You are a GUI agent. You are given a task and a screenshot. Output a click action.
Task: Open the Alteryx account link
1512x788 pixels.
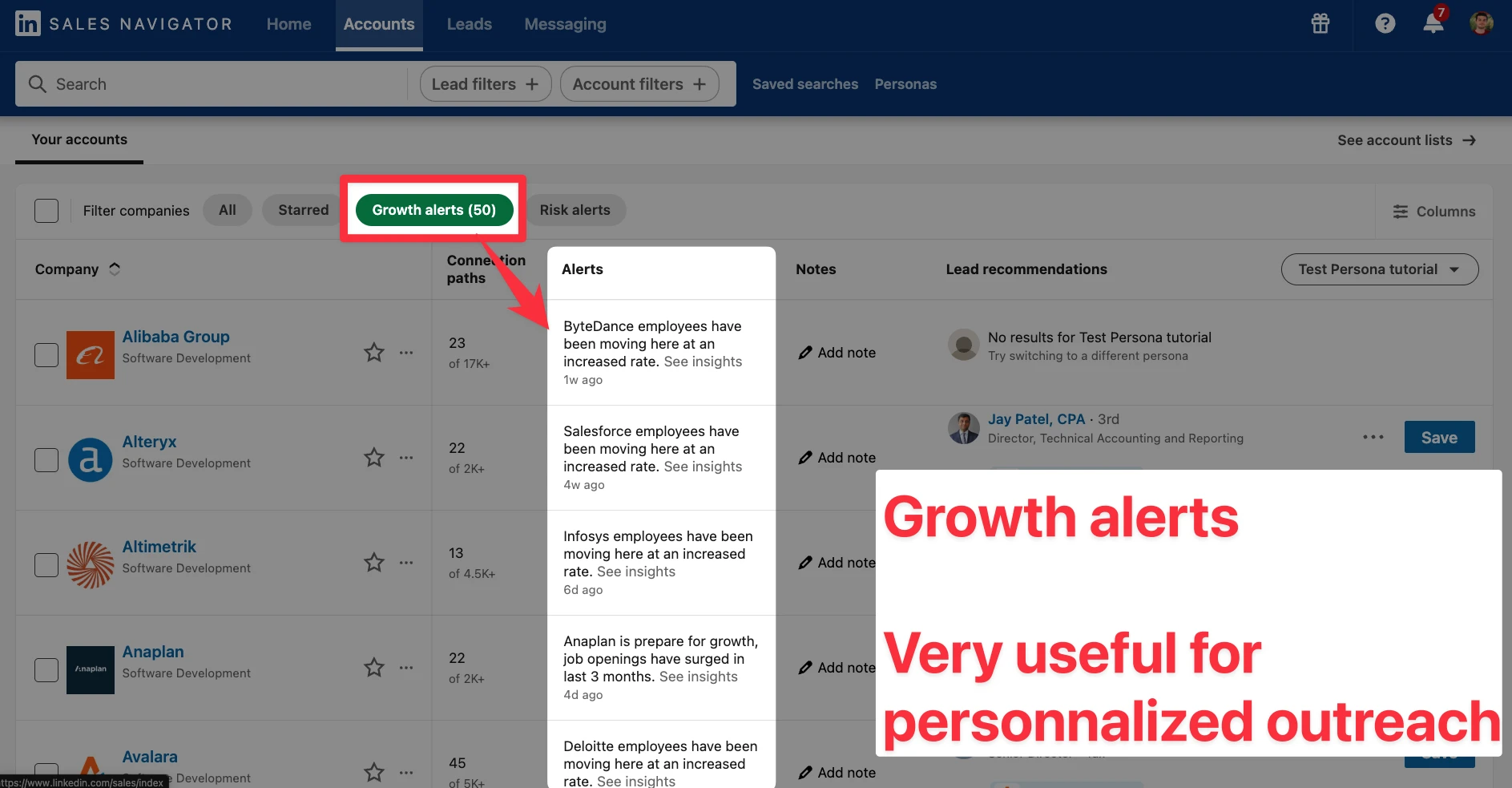point(149,442)
